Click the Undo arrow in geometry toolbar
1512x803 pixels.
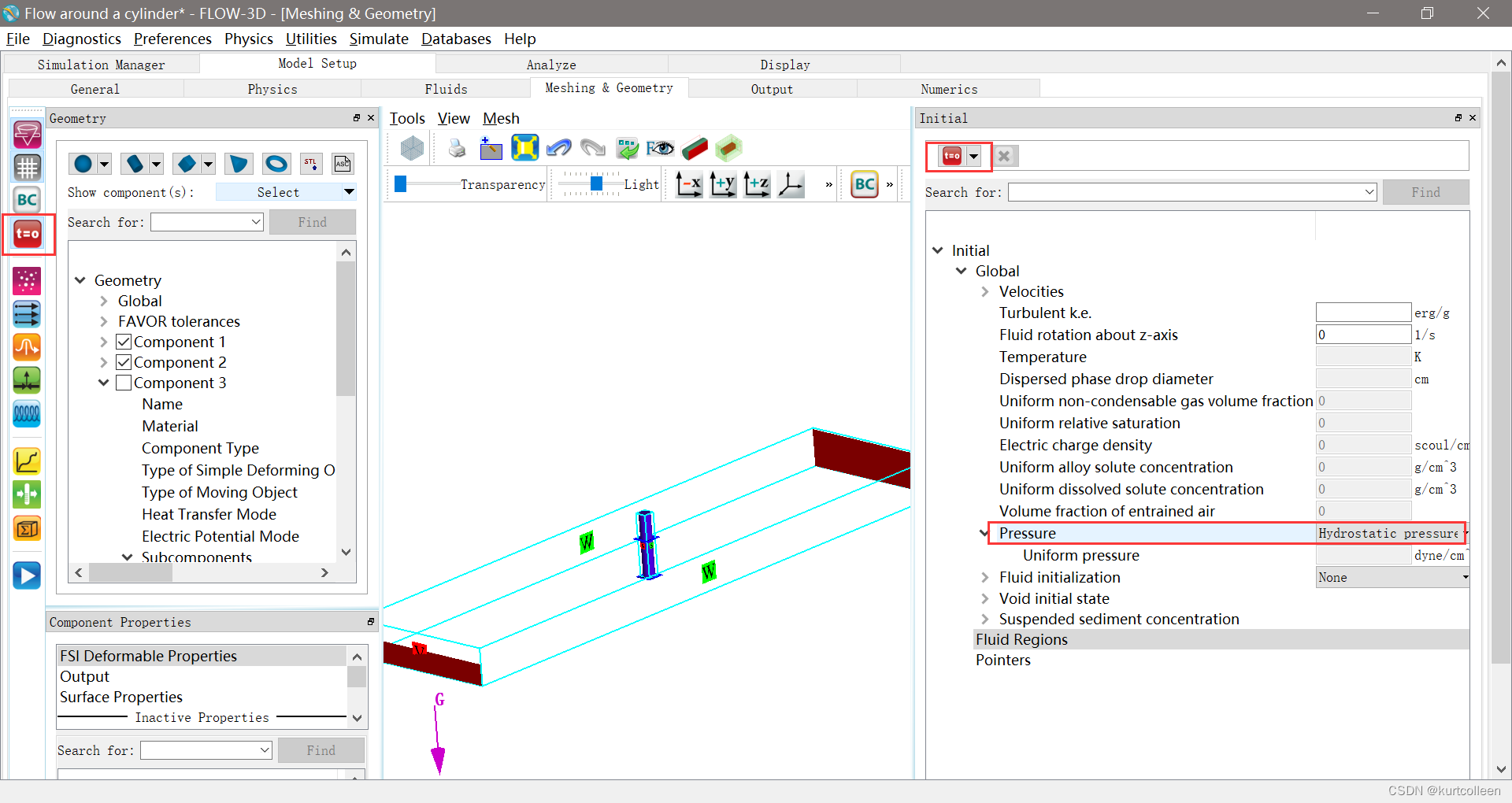(559, 148)
